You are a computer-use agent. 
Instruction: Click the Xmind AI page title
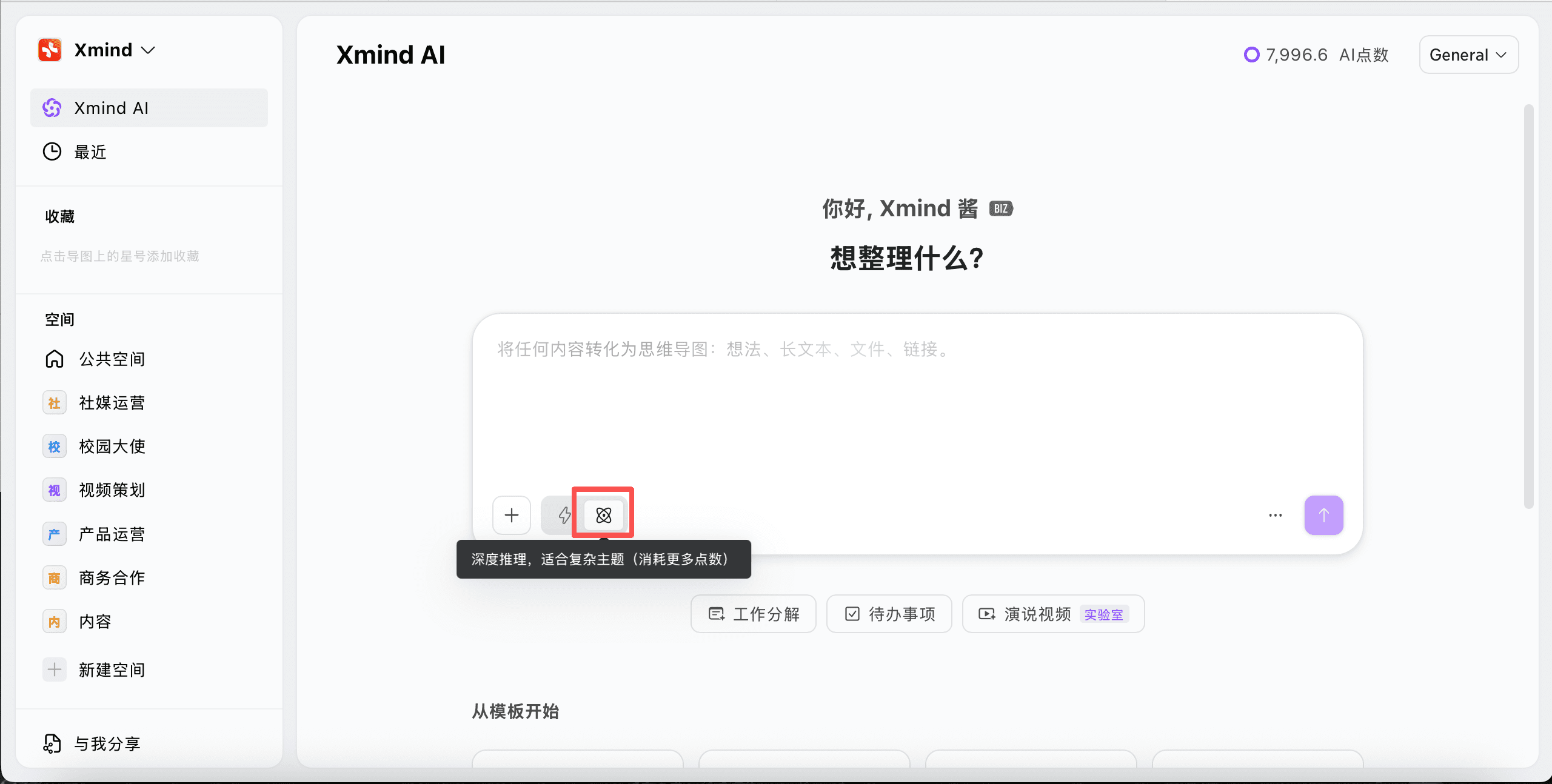point(391,55)
